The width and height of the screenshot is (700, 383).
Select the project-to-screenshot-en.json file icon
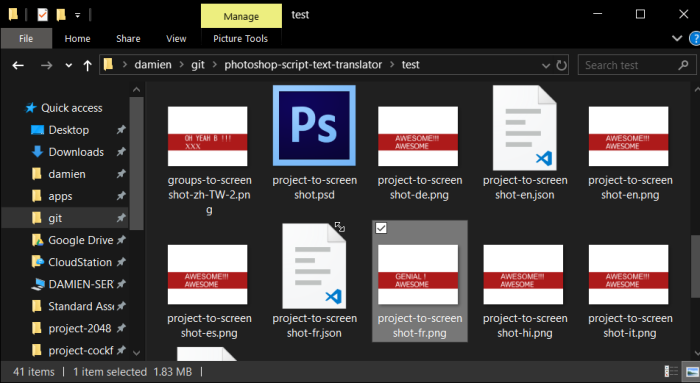point(525,128)
